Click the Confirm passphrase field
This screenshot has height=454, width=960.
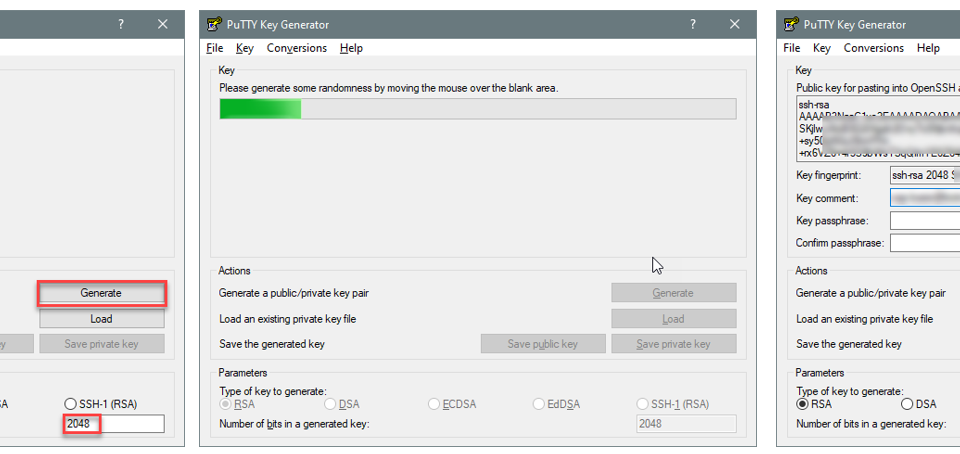click(924, 243)
